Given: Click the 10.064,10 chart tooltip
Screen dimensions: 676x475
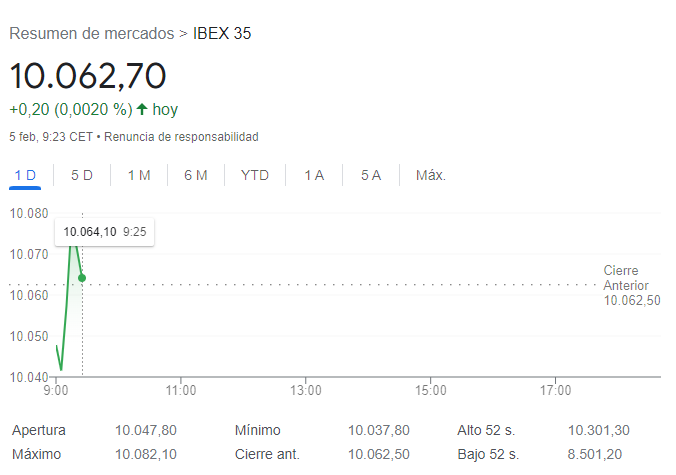Looking at the screenshot, I should 104,232.
